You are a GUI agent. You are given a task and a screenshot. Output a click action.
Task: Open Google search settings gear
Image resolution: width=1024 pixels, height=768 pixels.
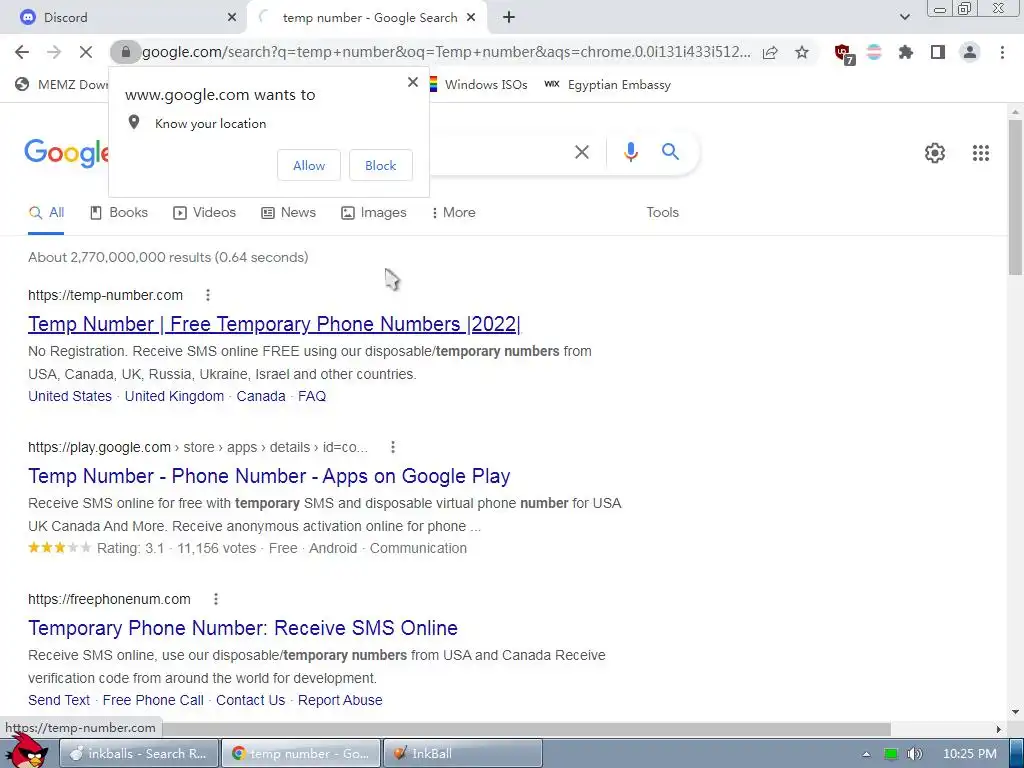[x=935, y=153]
